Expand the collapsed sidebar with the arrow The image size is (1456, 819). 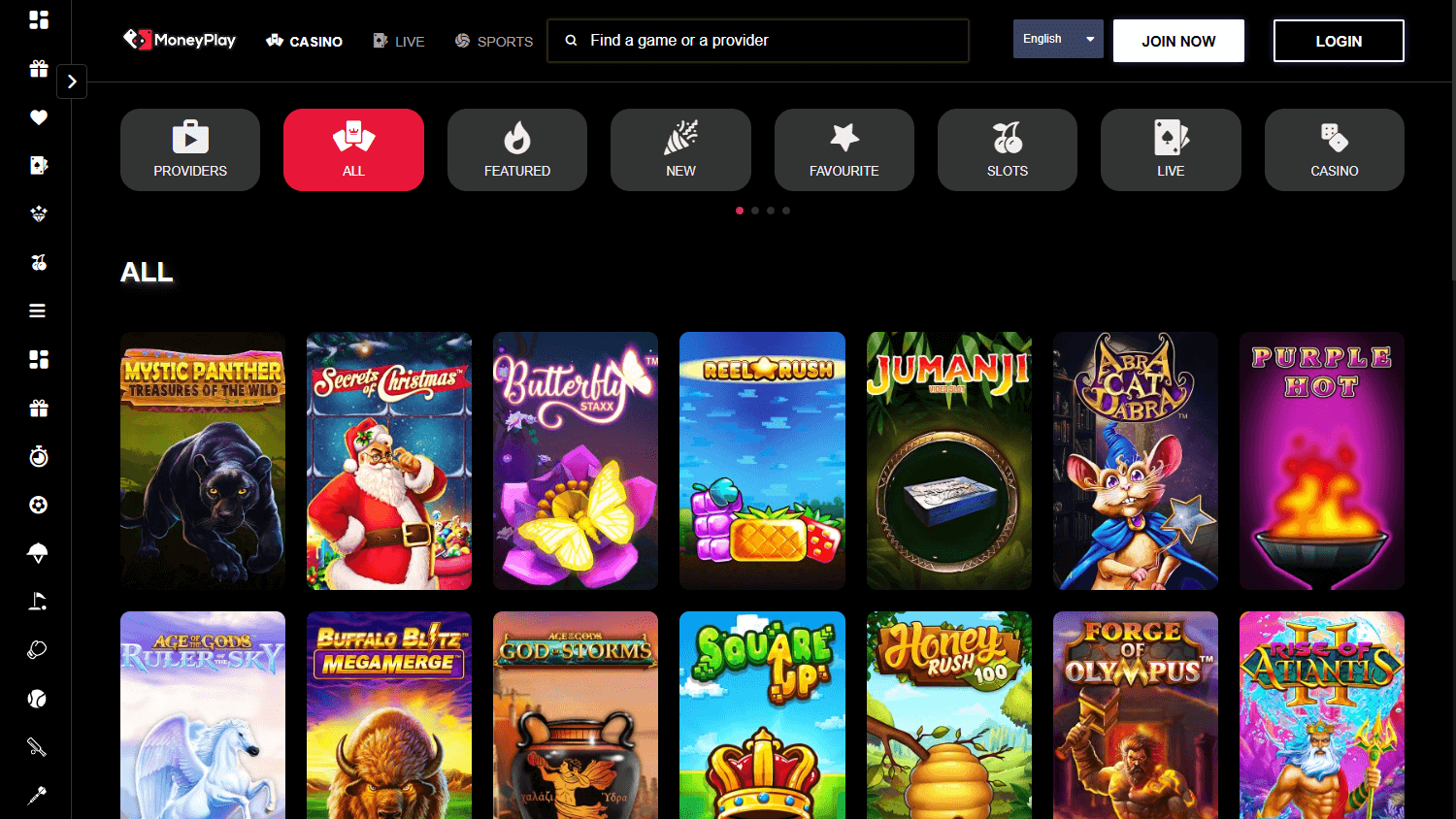pyautogui.click(x=72, y=82)
